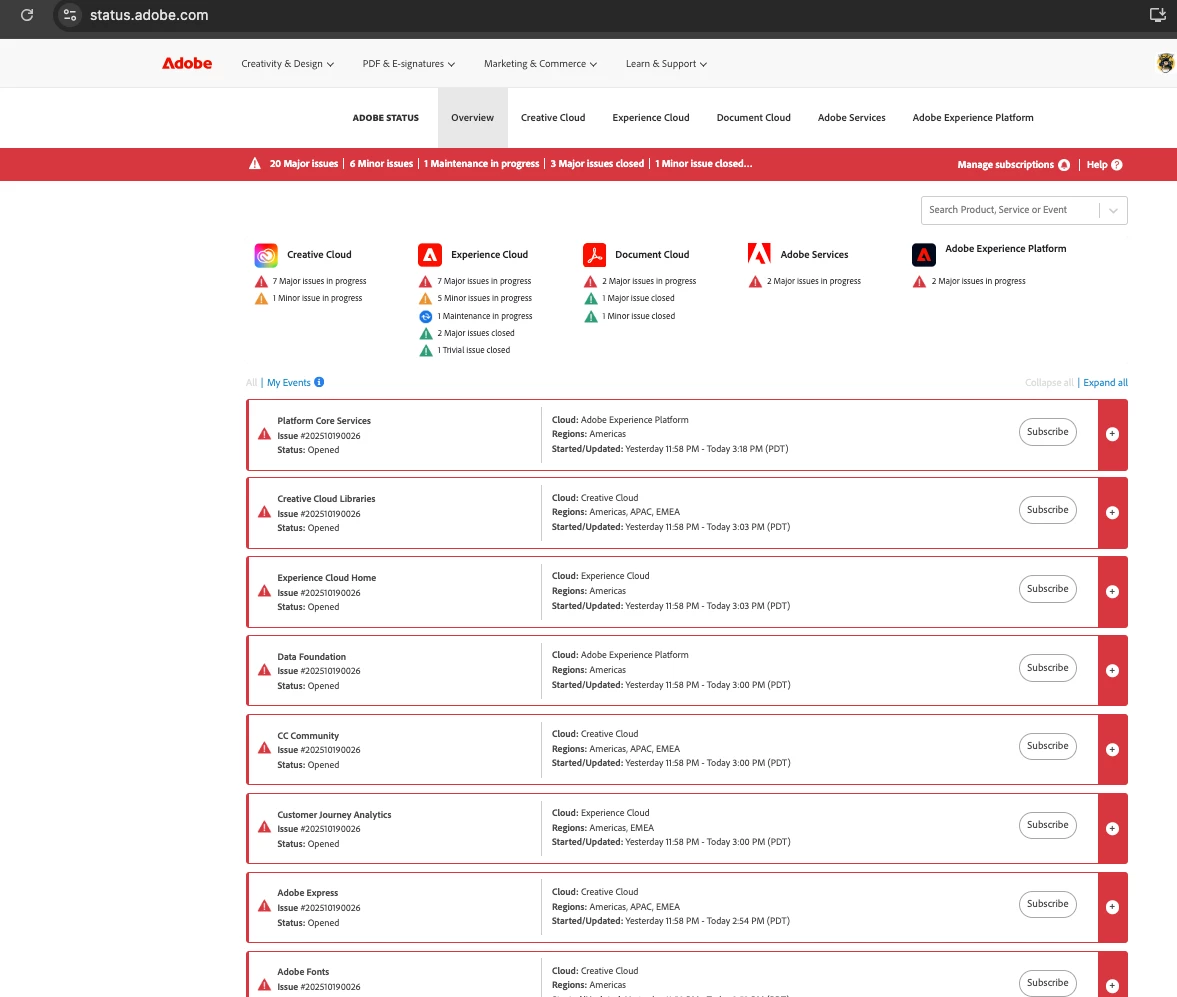The width and height of the screenshot is (1177, 997).
Task: Open the Marketing & Commerce dropdown menu
Action: click(x=540, y=64)
